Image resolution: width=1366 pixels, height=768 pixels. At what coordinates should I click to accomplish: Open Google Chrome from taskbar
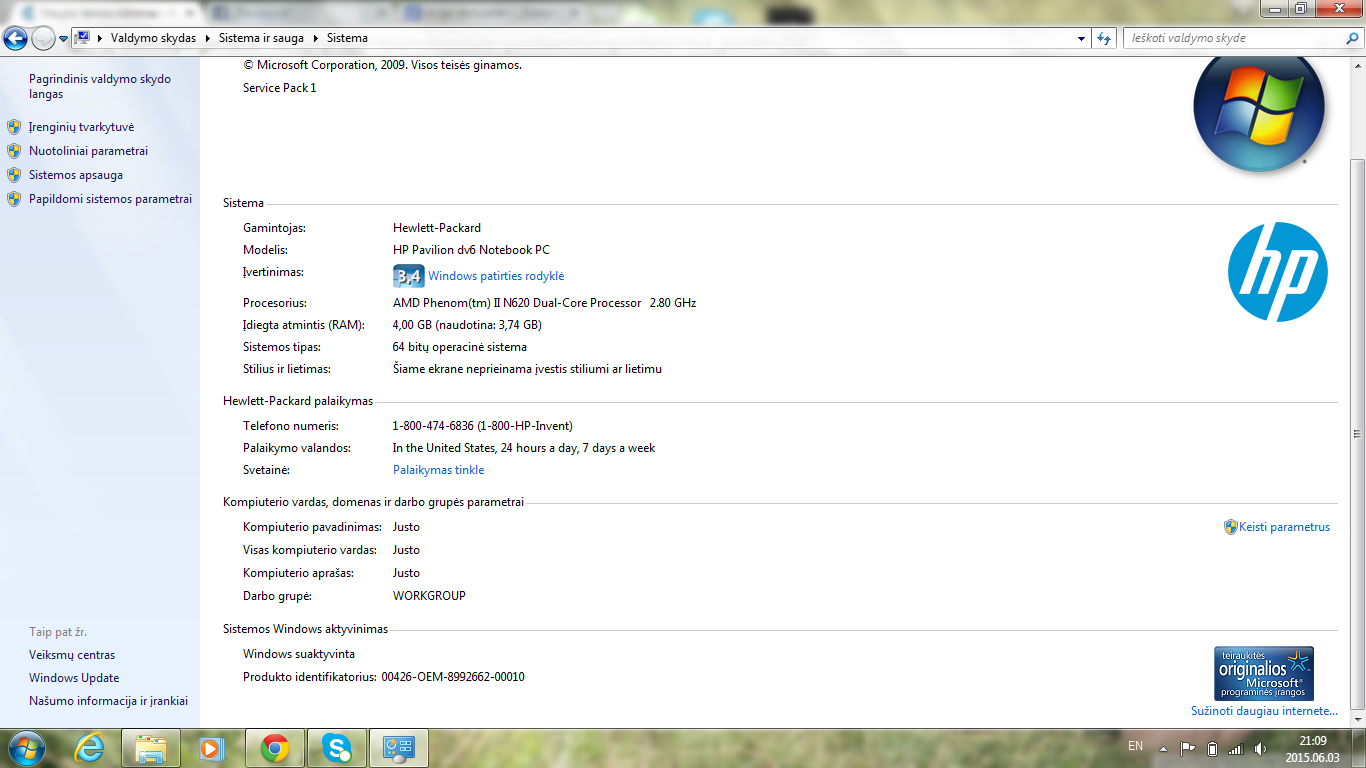(x=275, y=748)
